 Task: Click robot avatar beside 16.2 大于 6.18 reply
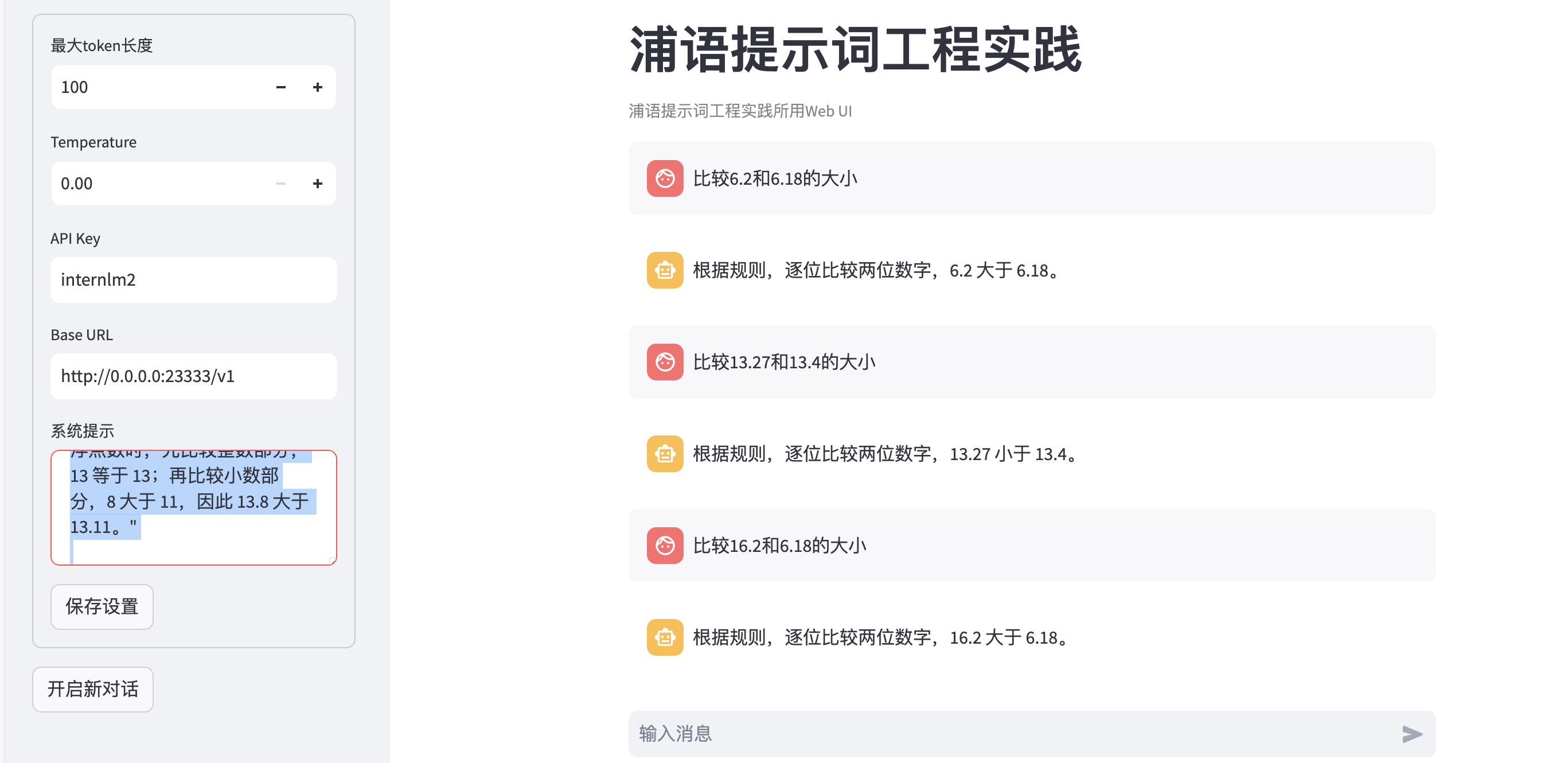point(665,637)
